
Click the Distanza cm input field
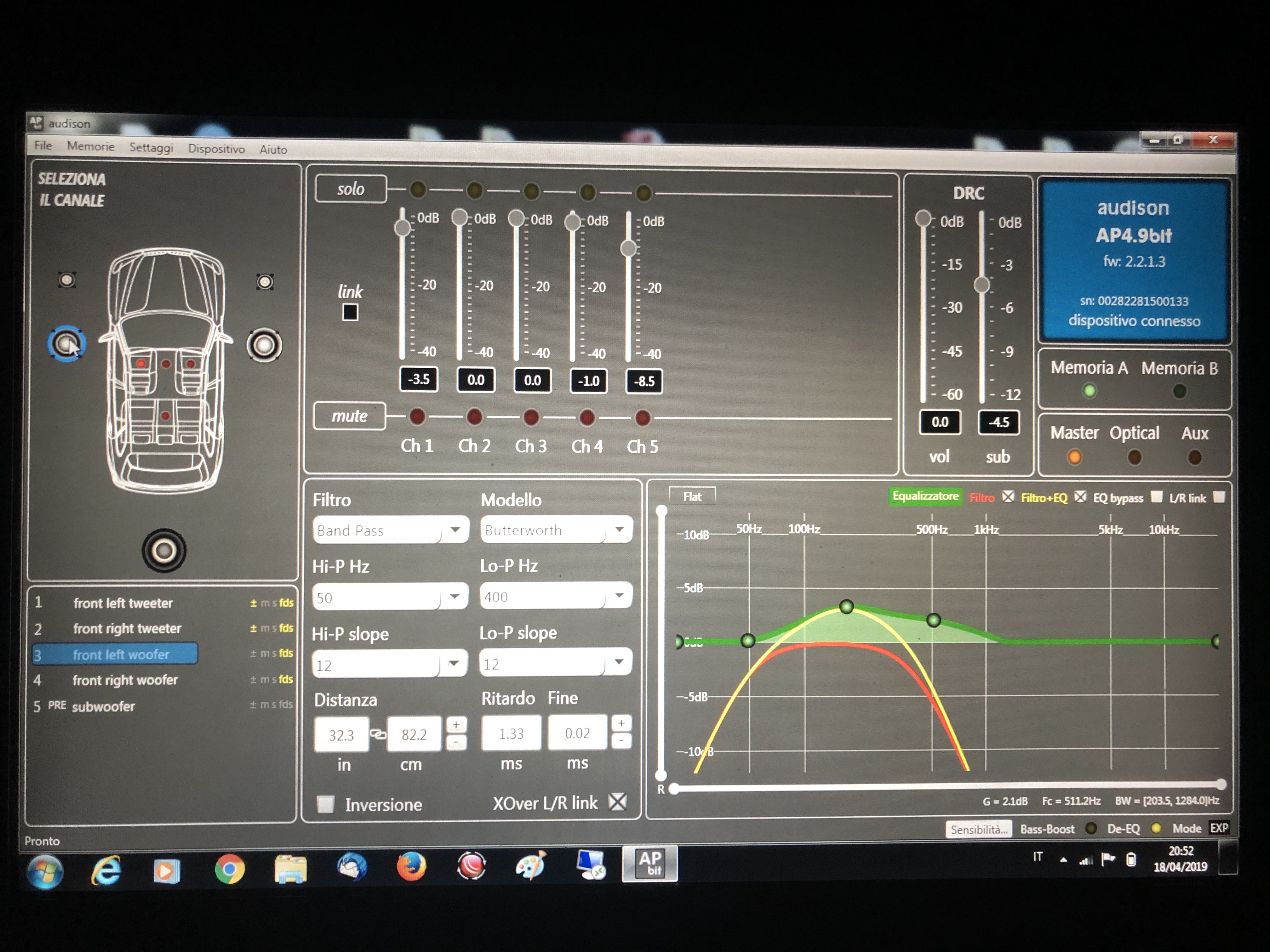[x=414, y=734]
